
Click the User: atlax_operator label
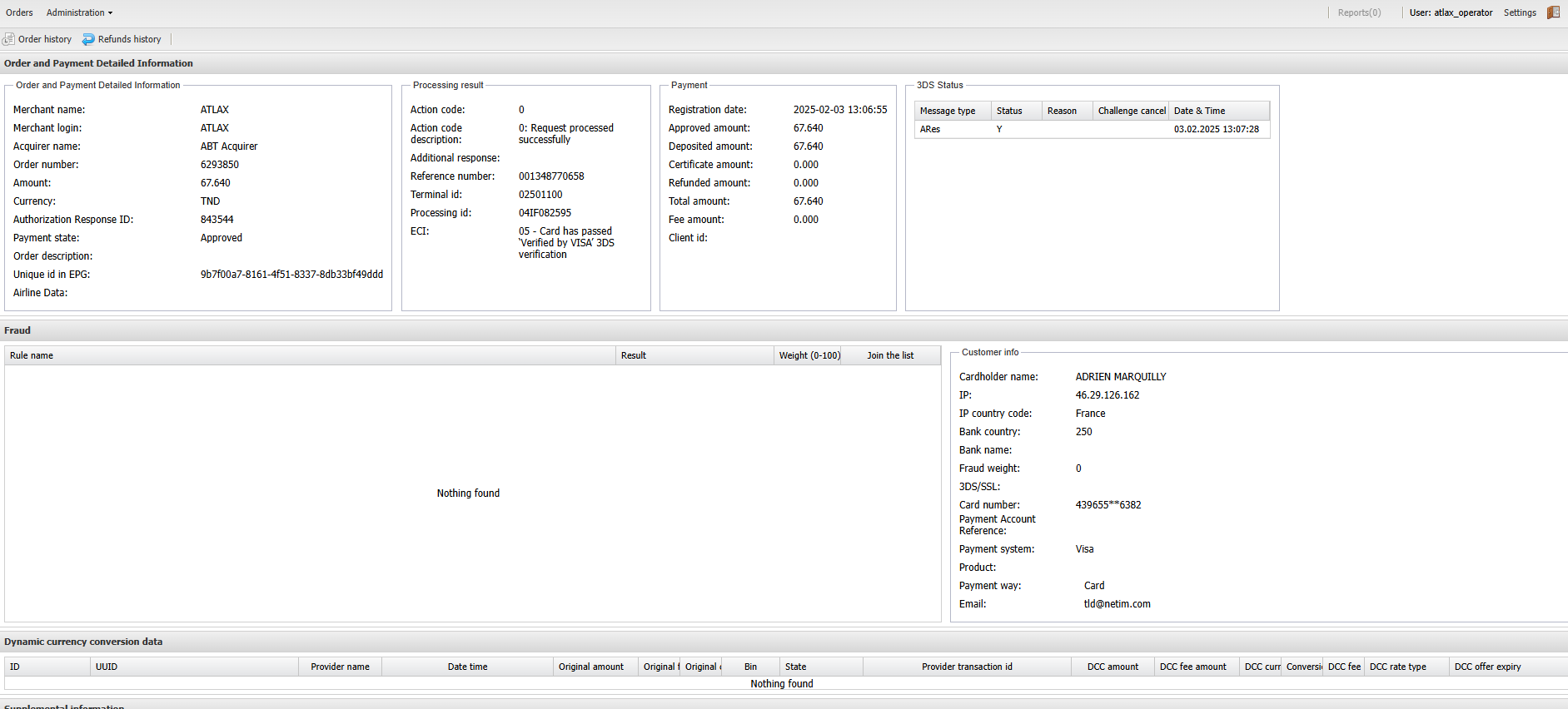point(1451,12)
